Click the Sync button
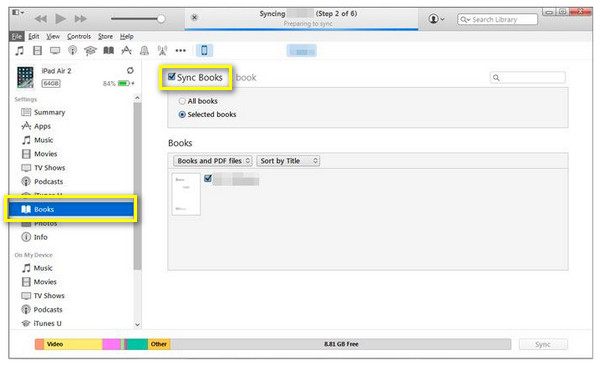The height and width of the screenshot is (366, 600). tap(543, 344)
